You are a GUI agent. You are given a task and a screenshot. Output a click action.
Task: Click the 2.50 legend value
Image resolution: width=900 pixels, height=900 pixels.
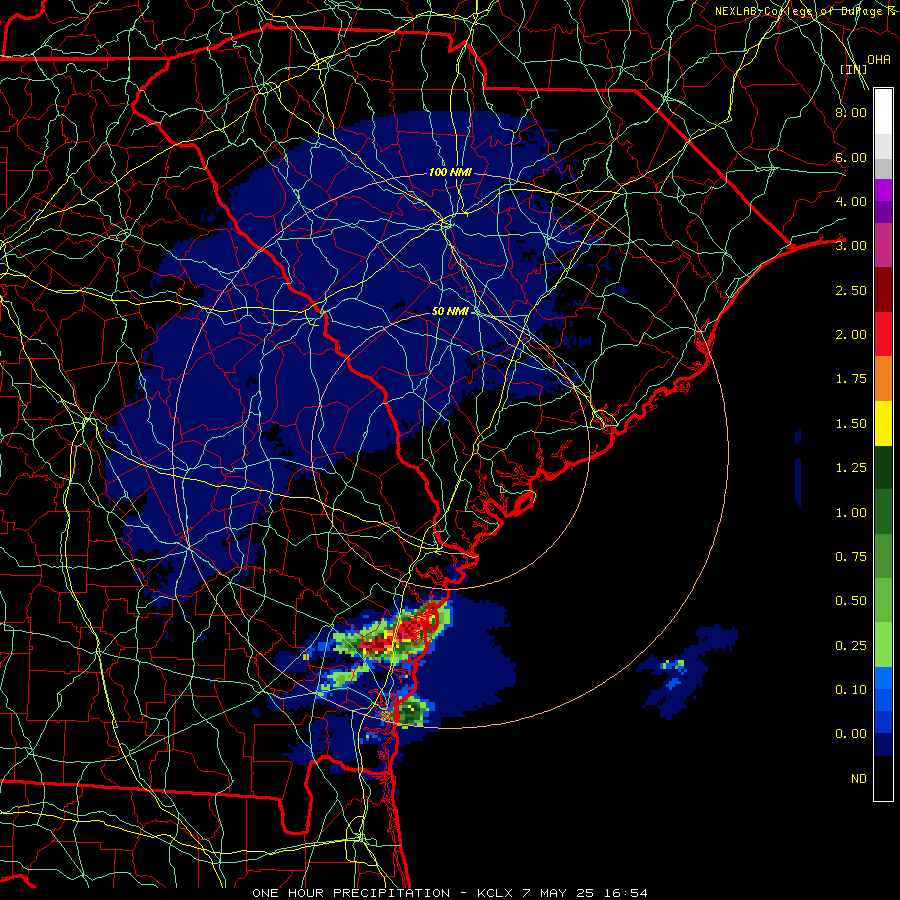851,290
